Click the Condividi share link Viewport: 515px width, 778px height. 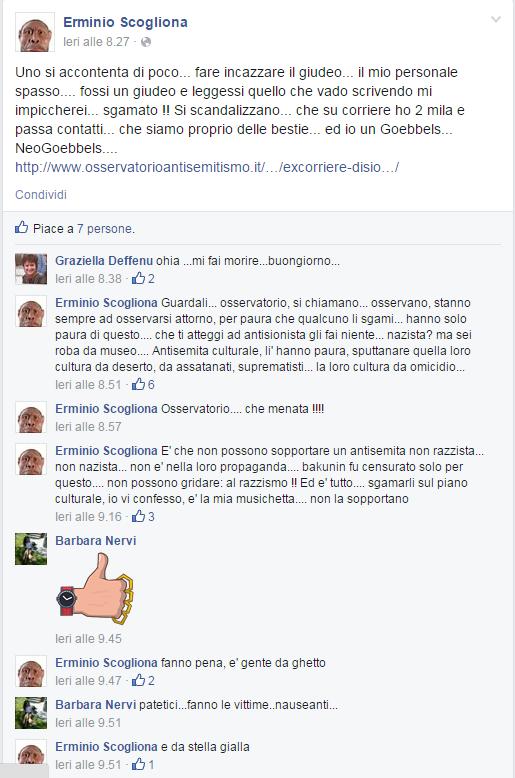[41, 194]
